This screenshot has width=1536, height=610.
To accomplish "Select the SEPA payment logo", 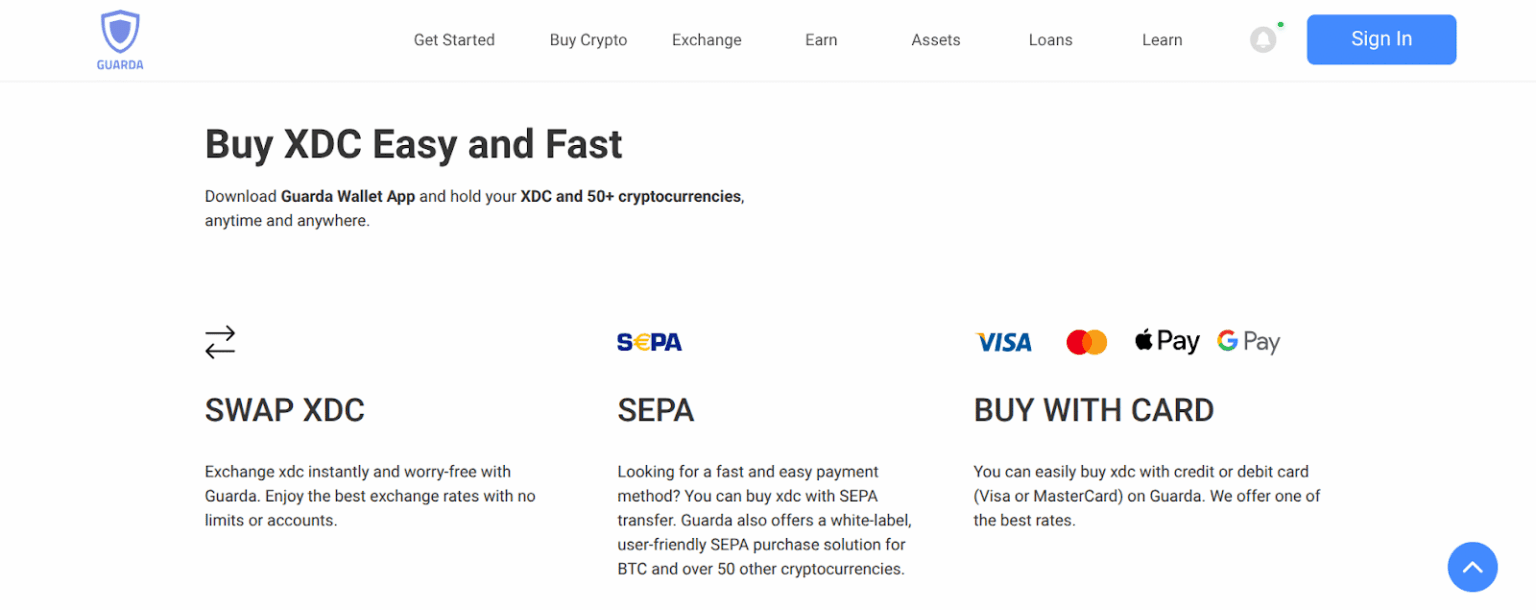I will [649, 341].
